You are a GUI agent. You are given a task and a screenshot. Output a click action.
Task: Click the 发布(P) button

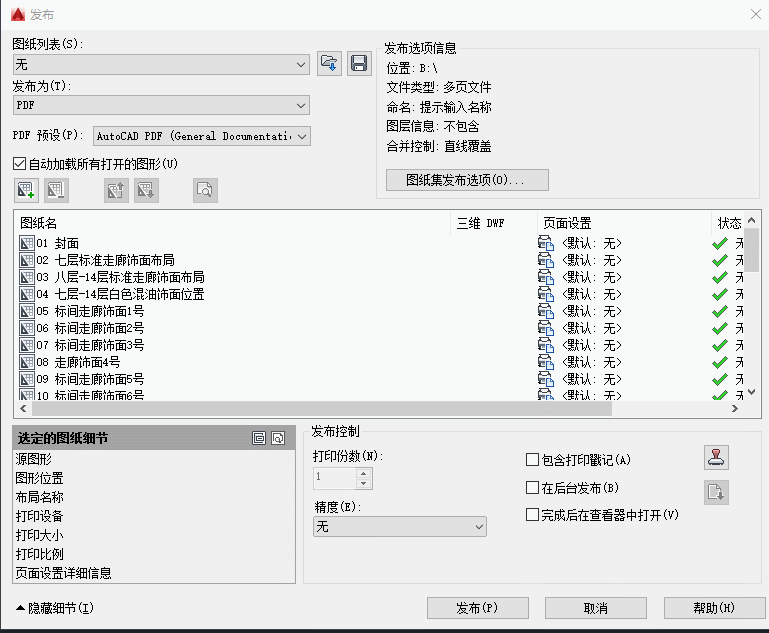pyautogui.click(x=478, y=608)
